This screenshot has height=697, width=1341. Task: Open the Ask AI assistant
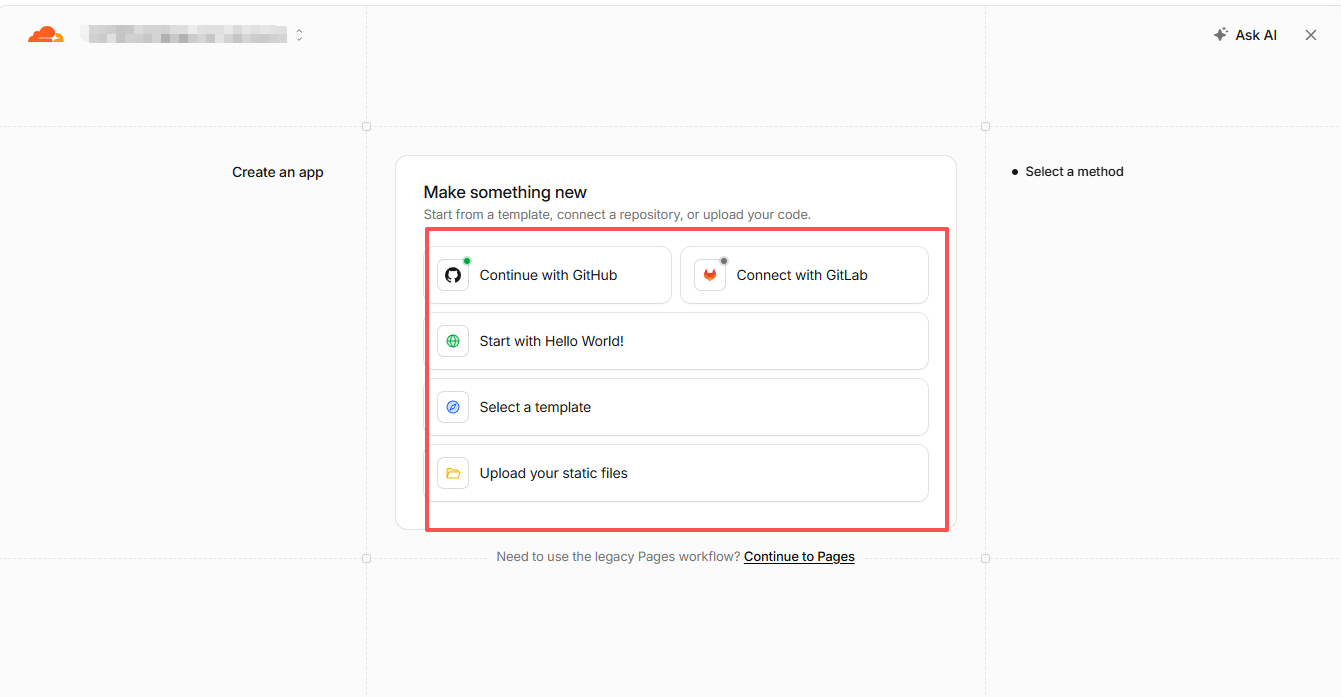pyautogui.click(x=1245, y=35)
